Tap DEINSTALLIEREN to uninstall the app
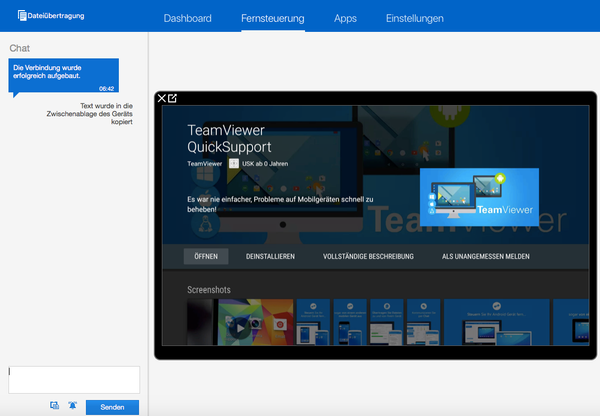This screenshot has width=600, height=416. (270, 257)
